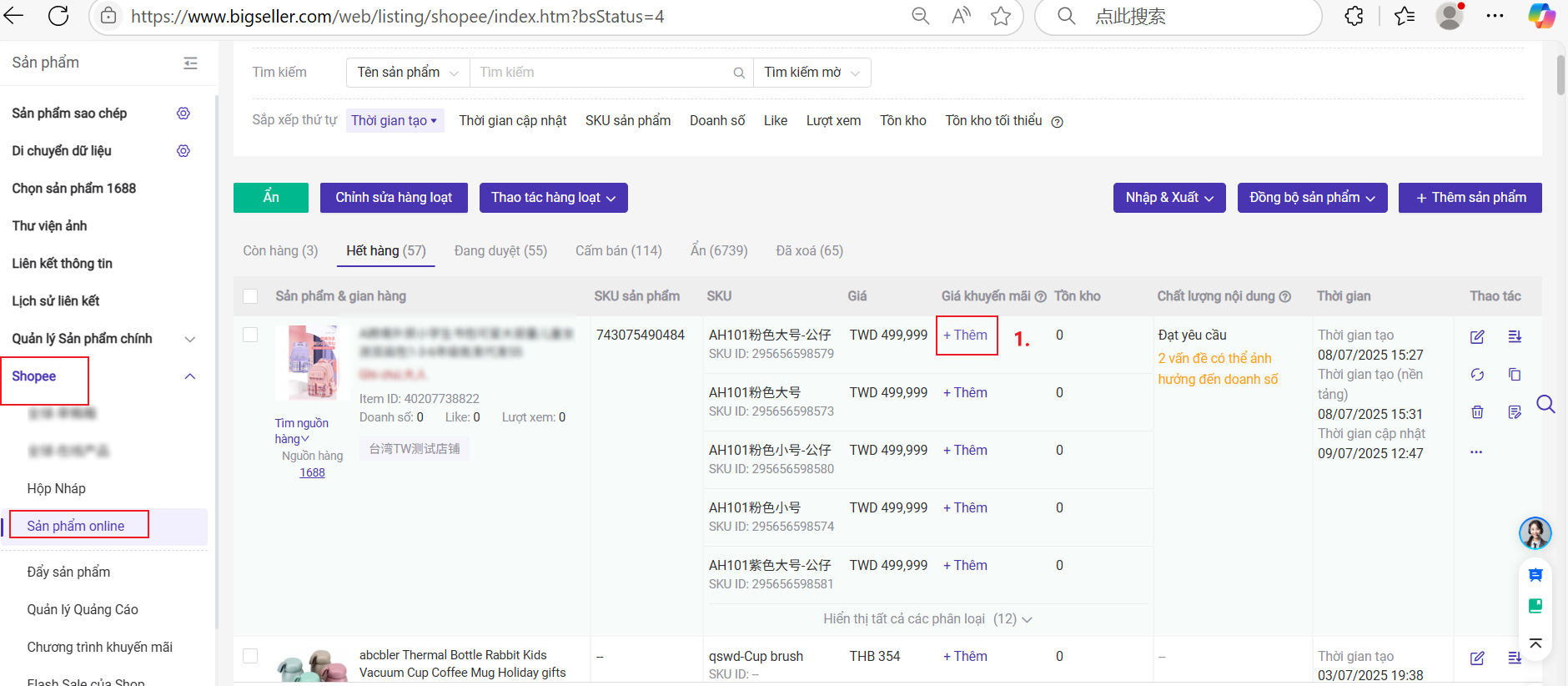Open Thư viện ảnh in sidebar
The width and height of the screenshot is (1568, 686).
(x=50, y=226)
